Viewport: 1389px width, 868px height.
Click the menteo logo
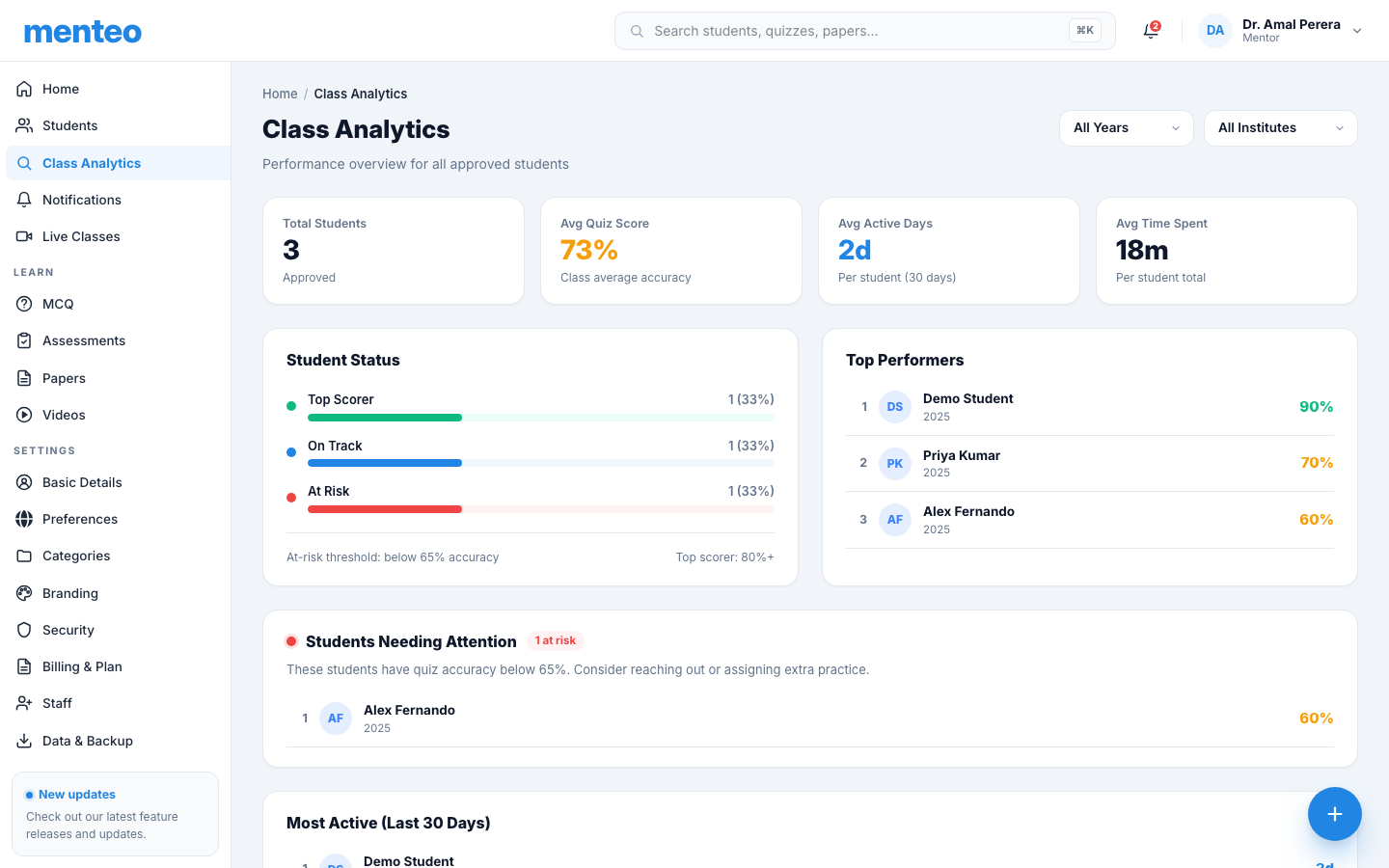83,32
